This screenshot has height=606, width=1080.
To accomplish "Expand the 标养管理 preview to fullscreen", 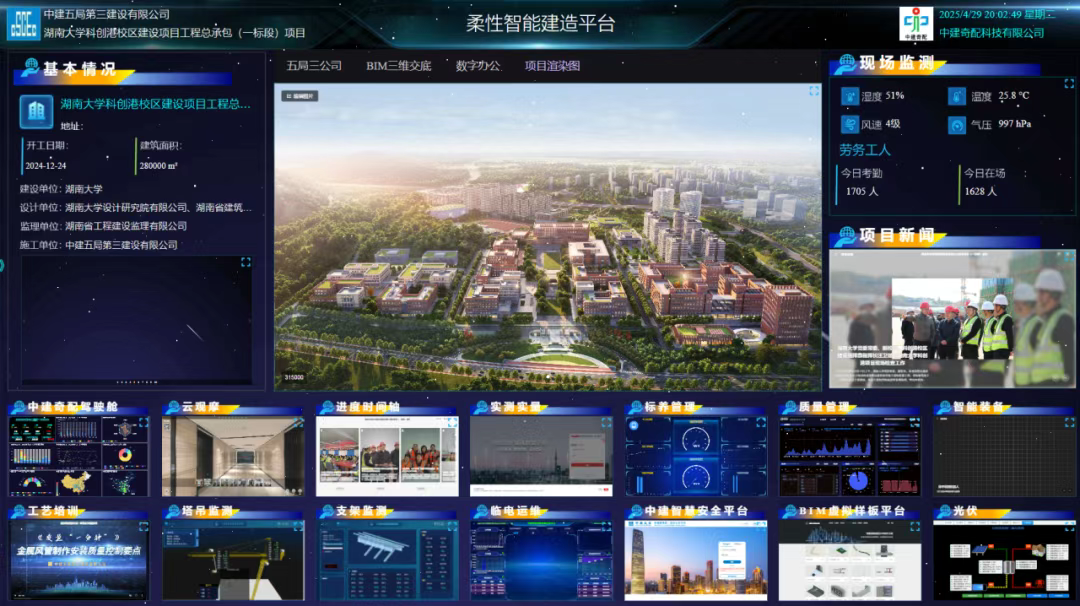I will [760, 422].
